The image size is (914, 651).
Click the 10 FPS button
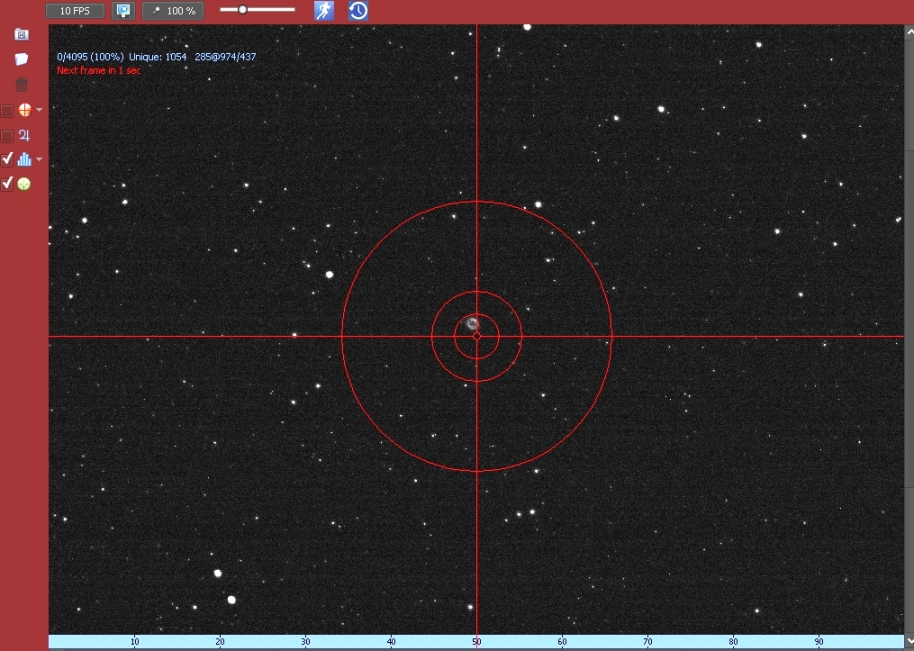(x=75, y=11)
